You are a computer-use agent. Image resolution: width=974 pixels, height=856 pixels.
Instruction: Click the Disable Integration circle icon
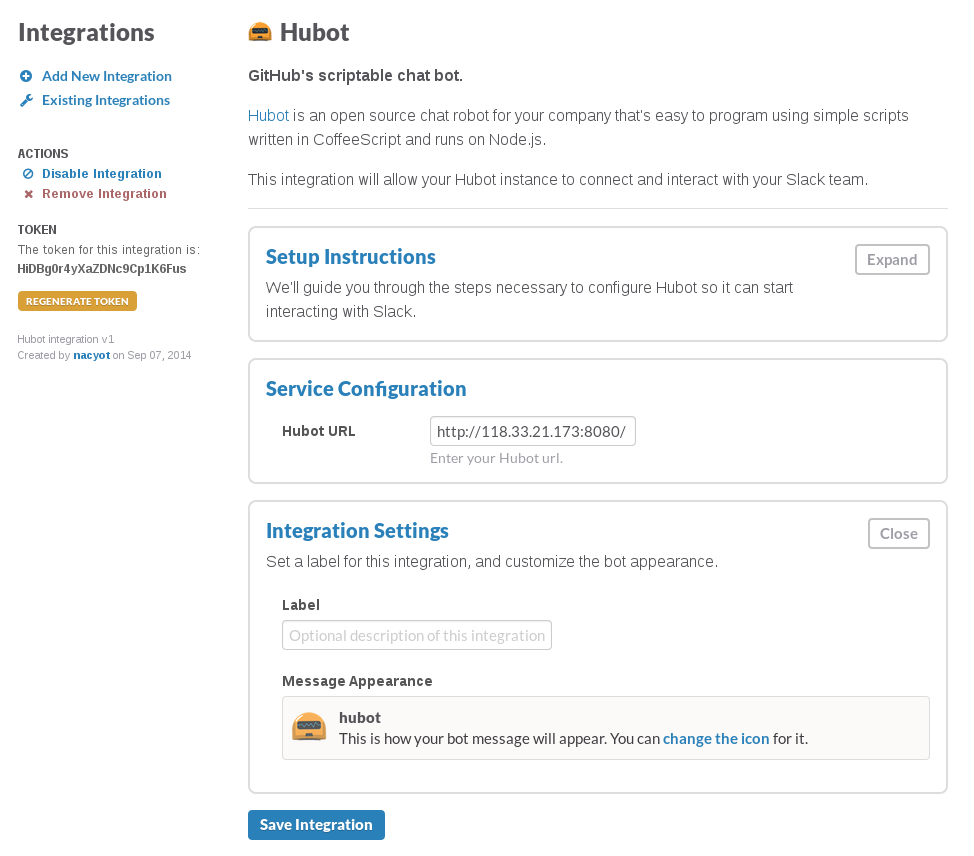point(28,174)
